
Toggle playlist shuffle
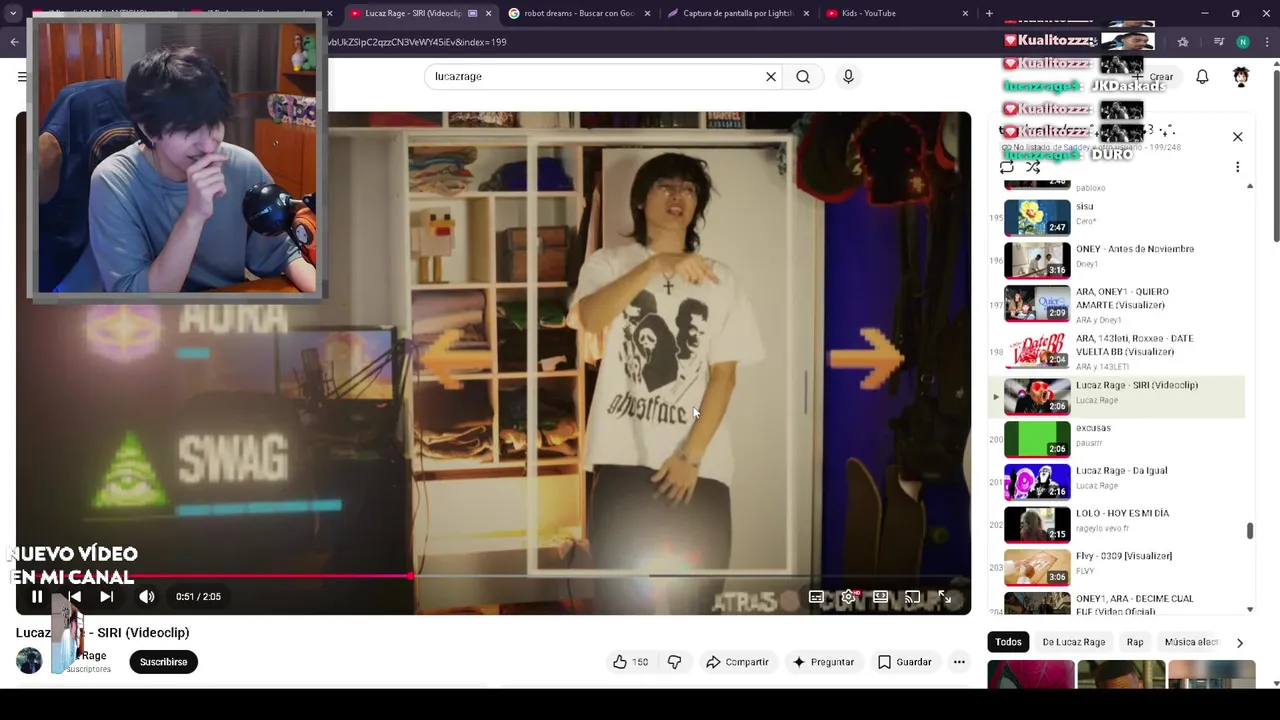click(1033, 167)
